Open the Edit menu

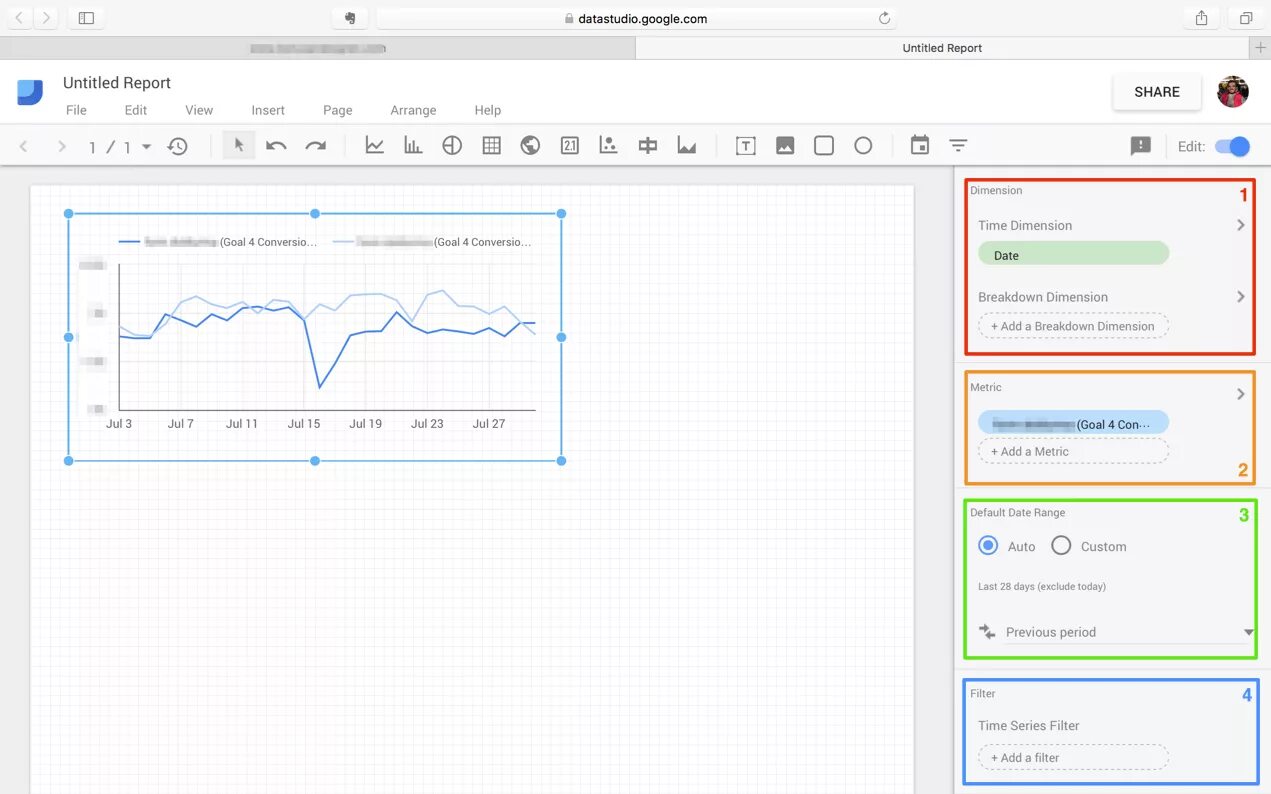pos(136,110)
